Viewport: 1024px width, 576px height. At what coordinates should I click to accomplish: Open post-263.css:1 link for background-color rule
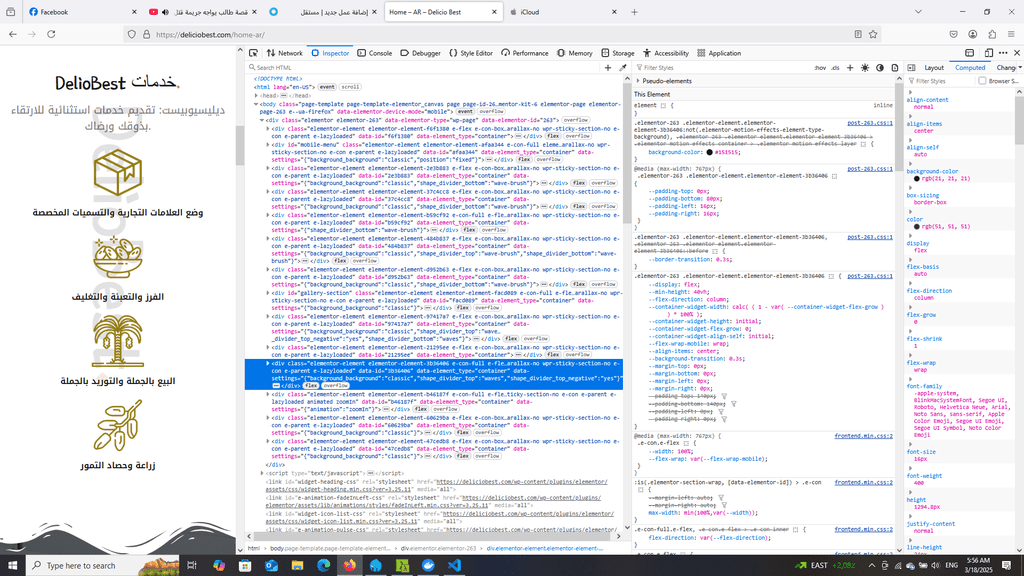pos(870,123)
